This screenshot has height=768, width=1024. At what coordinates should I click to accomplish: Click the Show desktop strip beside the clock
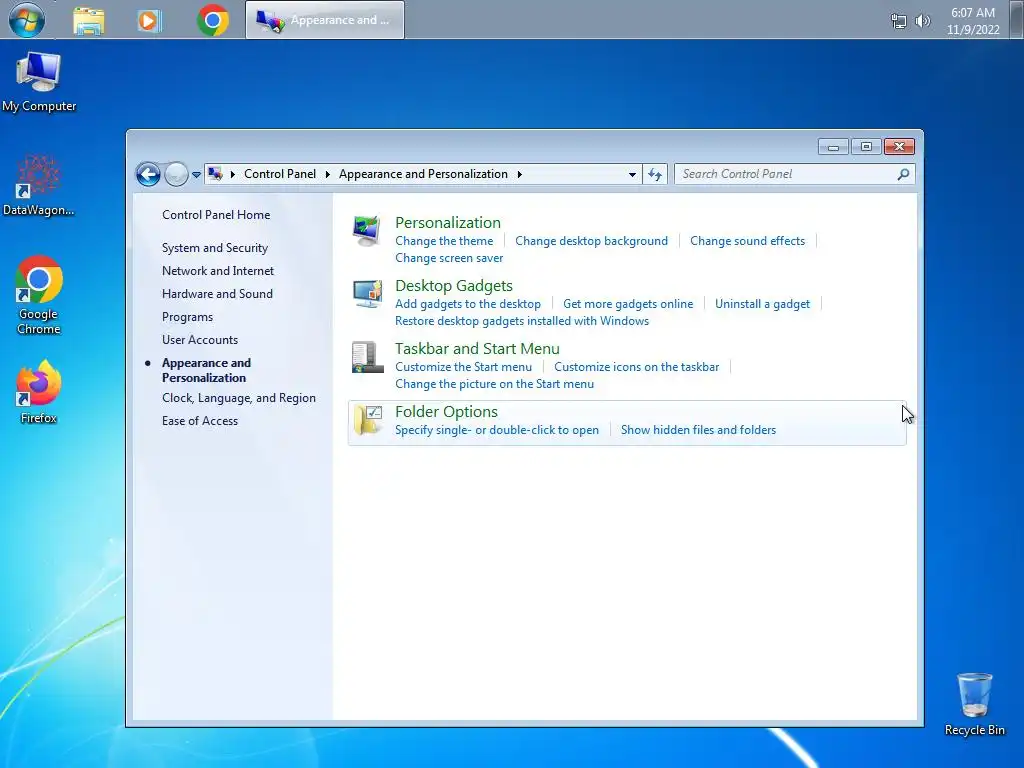tap(1016, 20)
